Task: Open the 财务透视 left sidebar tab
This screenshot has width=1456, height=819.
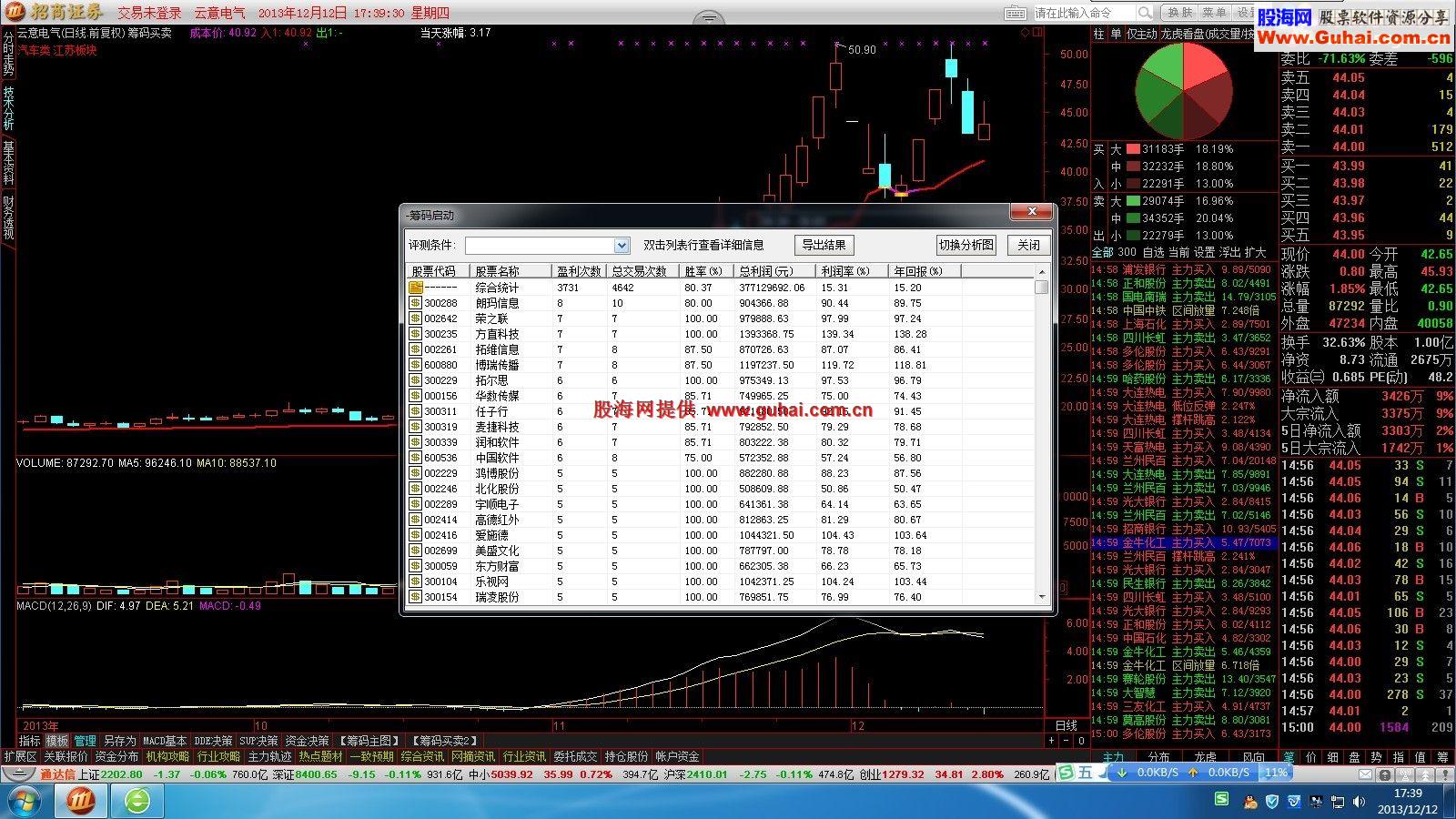Action: coord(8,217)
